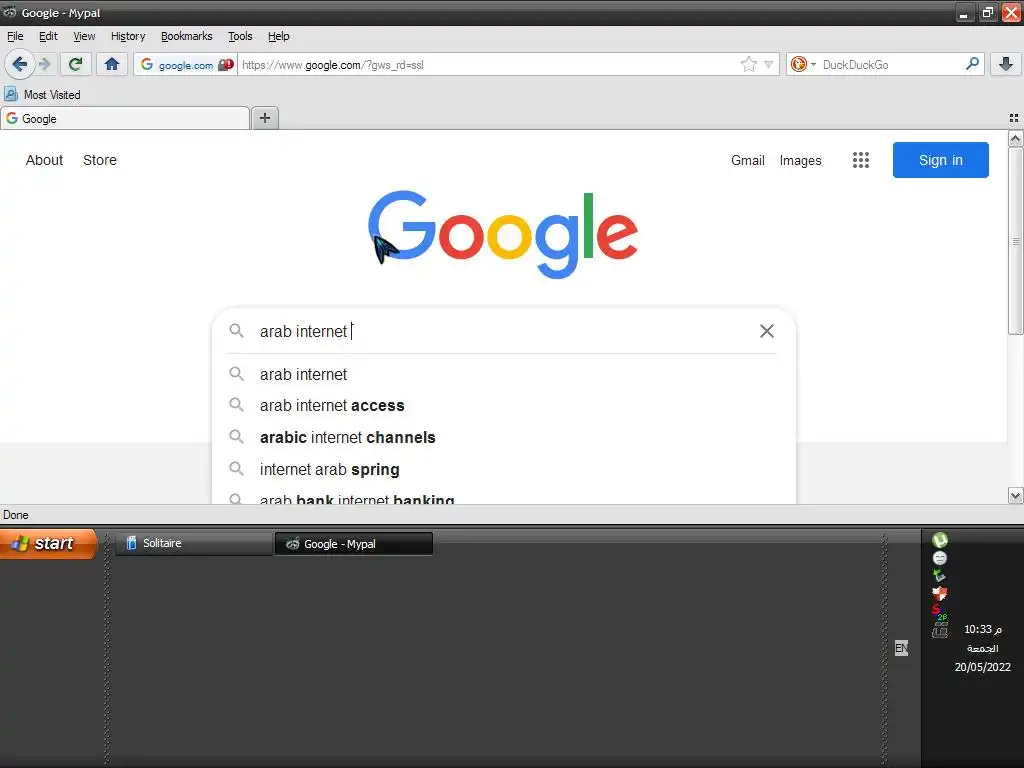The height and width of the screenshot is (768, 1024).
Task: Click the page scrollbar up arrow
Action: pyautogui.click(x=1015, y=138)
